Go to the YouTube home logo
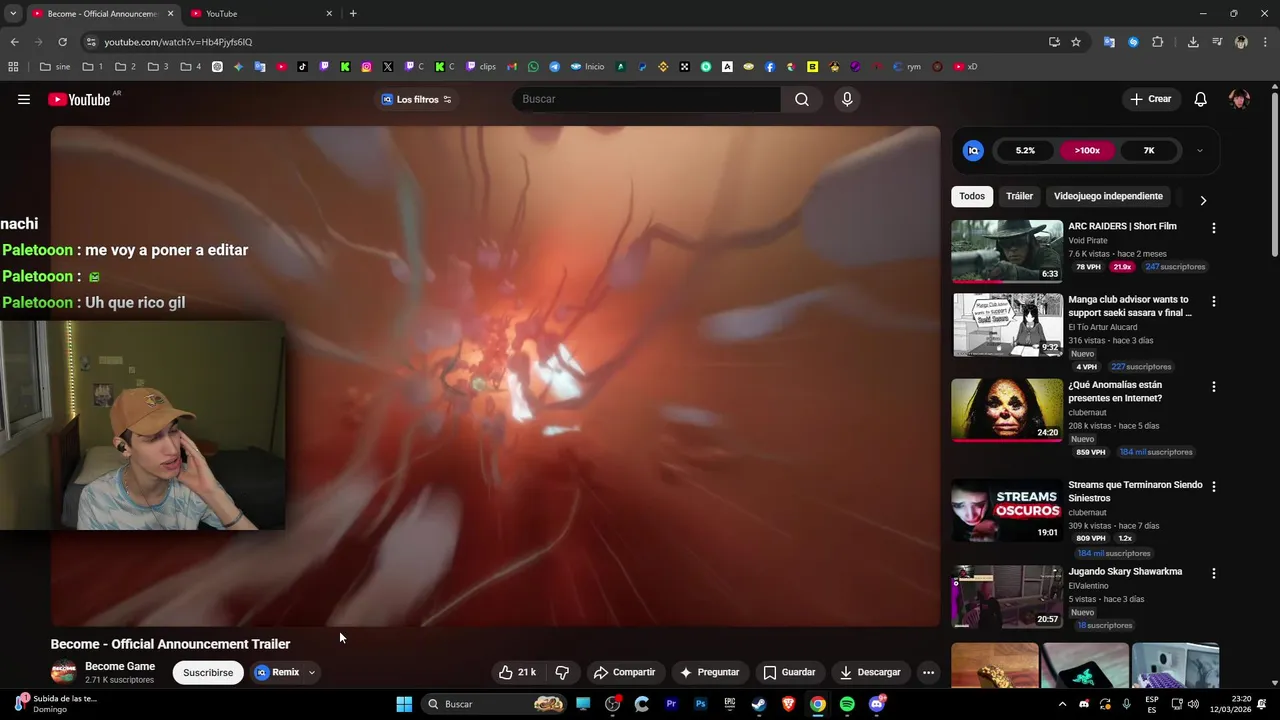This screenshot has height=720, width=1280. [x=79, y=99]
